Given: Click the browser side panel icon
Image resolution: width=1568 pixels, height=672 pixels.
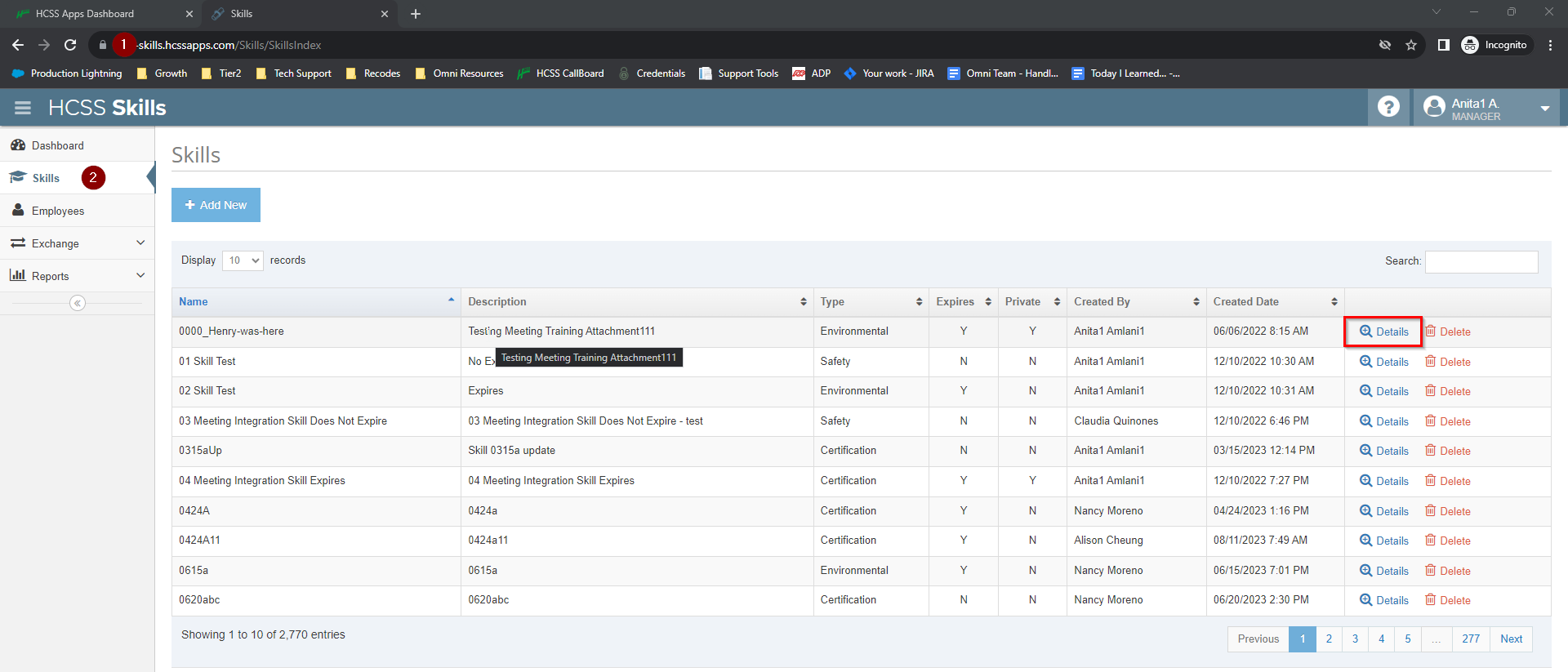Looking at the screenshot, I should point(1443,45).
